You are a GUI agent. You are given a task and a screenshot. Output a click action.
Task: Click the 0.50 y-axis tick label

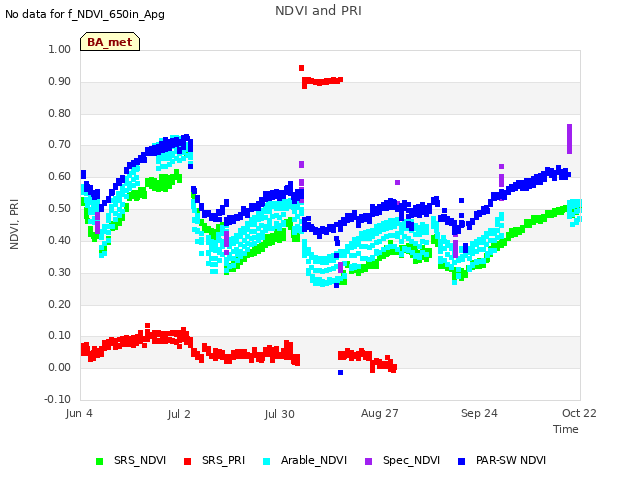click(x=60, y=208)
